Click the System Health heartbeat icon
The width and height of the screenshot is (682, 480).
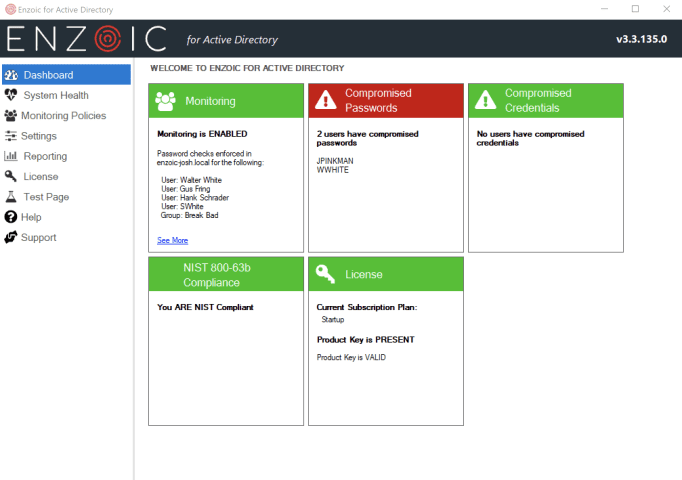coord(11,95)
